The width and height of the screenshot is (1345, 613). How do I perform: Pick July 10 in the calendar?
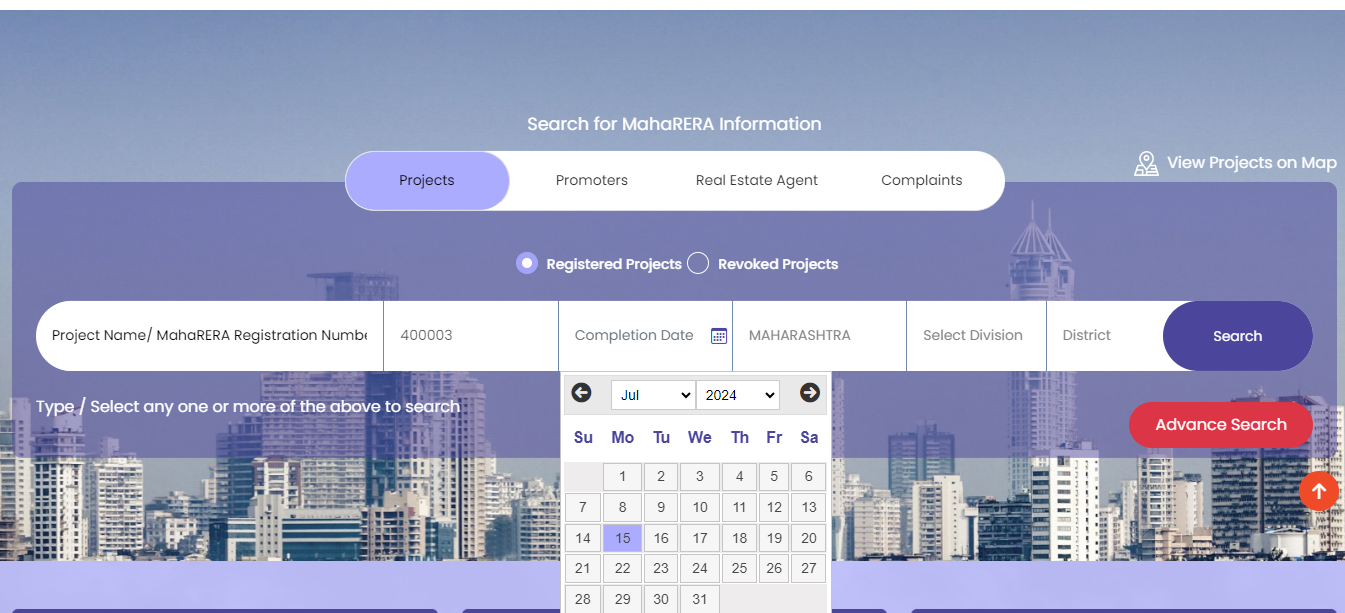pyautogui.click(x=700, y=508)
